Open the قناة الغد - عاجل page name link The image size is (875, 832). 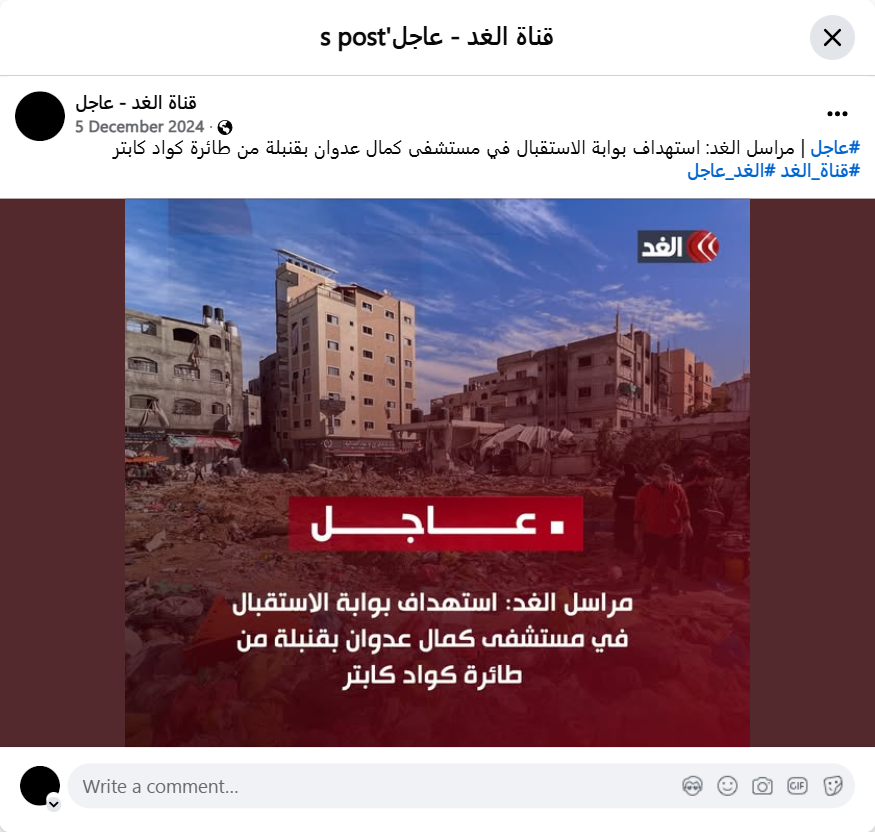click(136, 103)
